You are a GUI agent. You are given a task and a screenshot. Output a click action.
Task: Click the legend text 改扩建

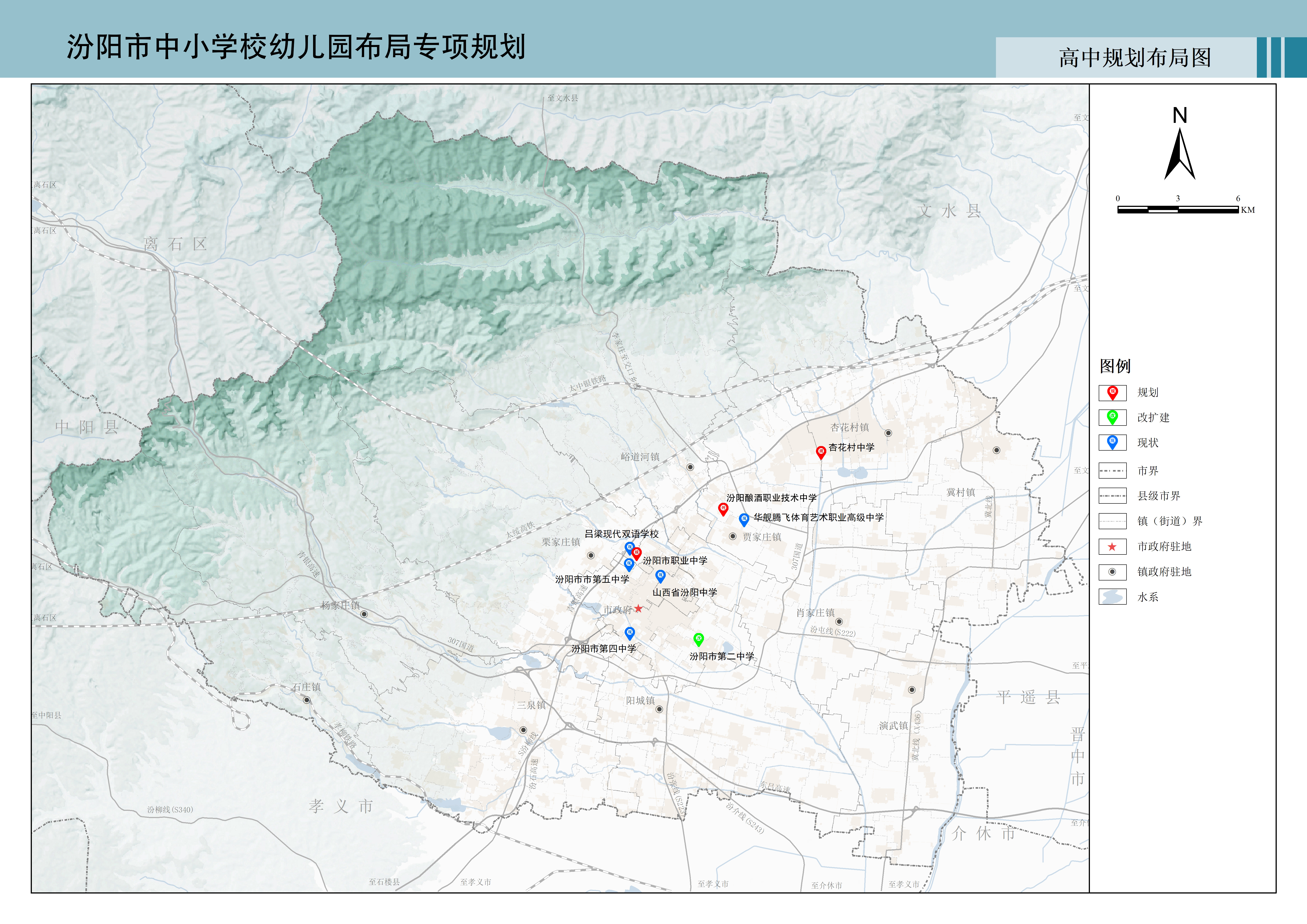point(1153,418)
